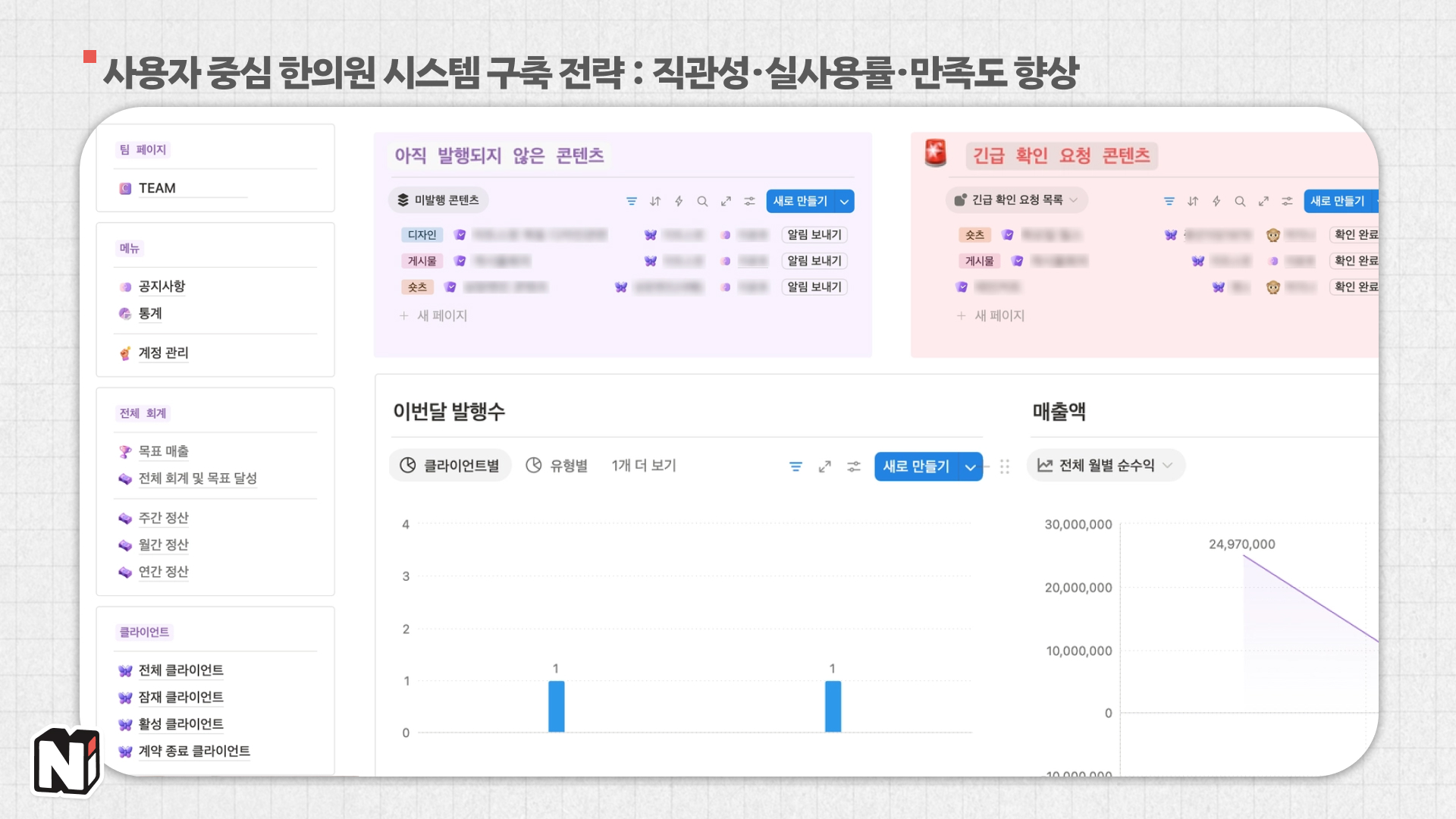The image size is (1456, 819).
Task: Click the drag handle dots near 이번달 발행수 chart
Action: (1005, 467)
